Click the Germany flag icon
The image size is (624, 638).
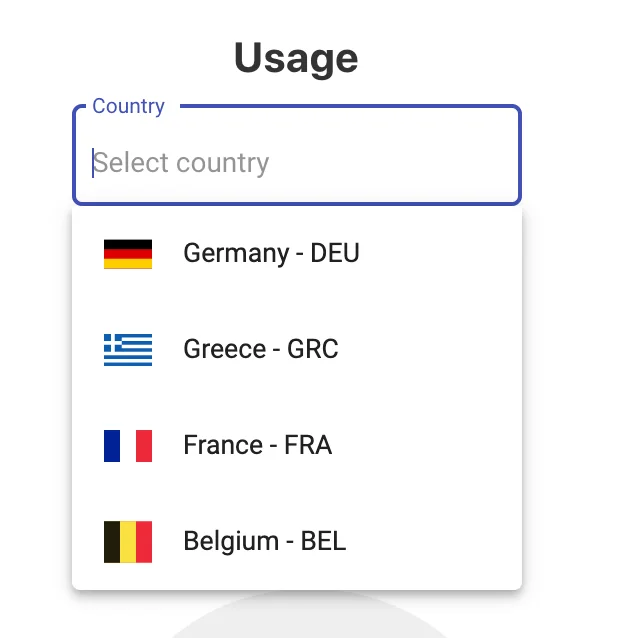(x=128, y=254)
